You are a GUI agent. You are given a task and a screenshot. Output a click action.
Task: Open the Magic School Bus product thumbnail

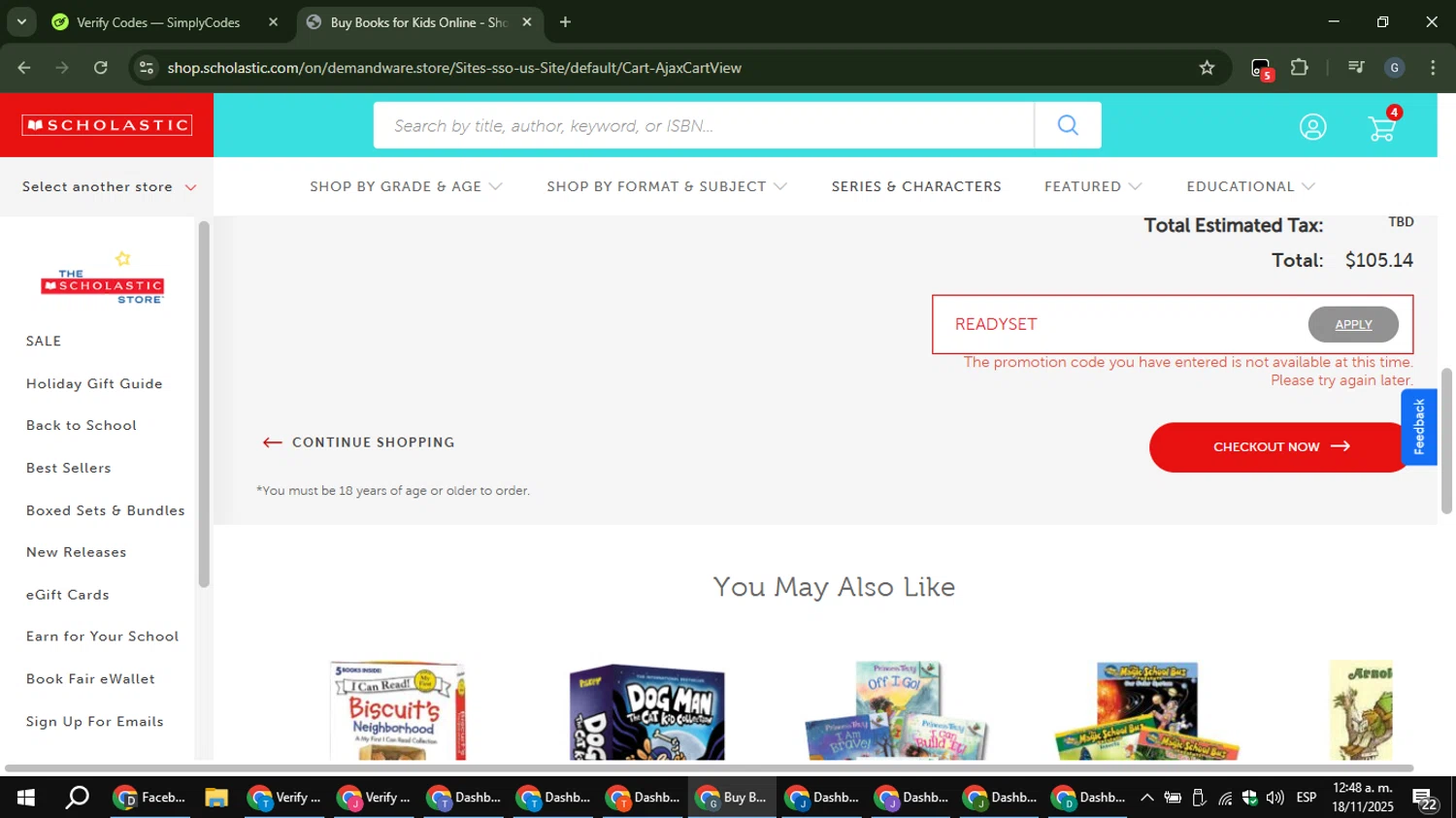coord(1146,711)
